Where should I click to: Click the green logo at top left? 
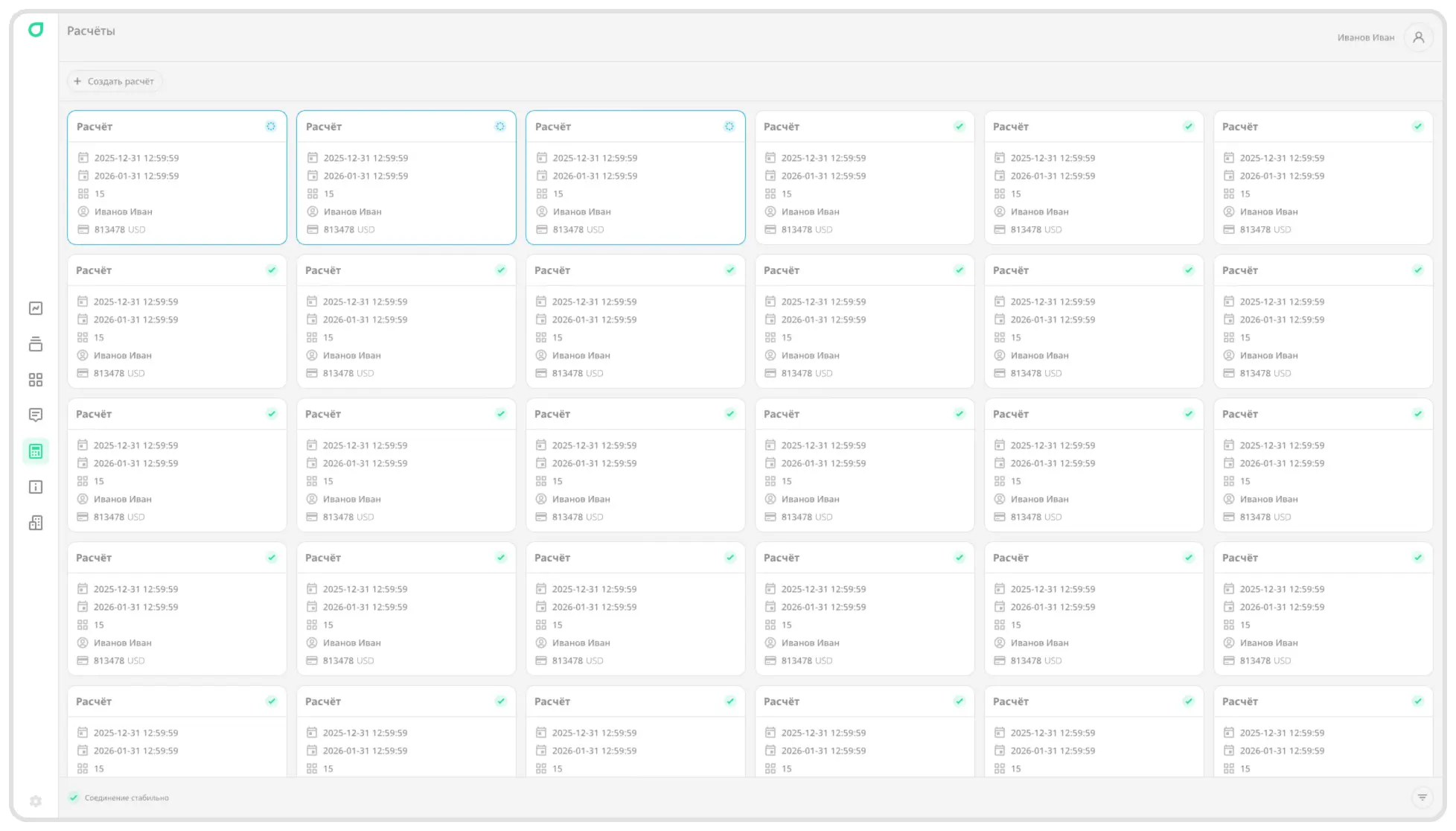point(36,30)
